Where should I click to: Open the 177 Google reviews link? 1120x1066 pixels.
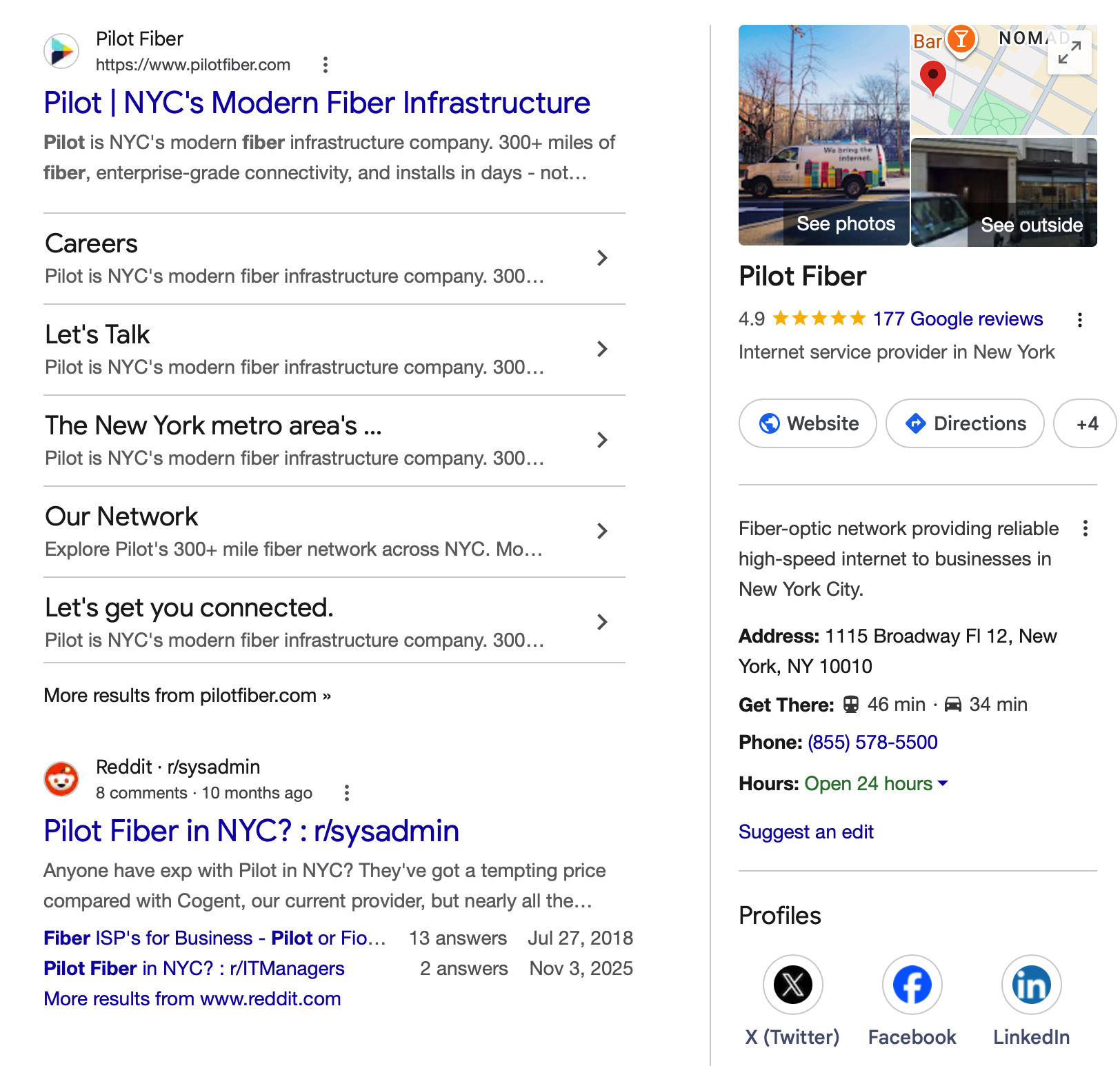pyautogui.click(x=958, y=319)
